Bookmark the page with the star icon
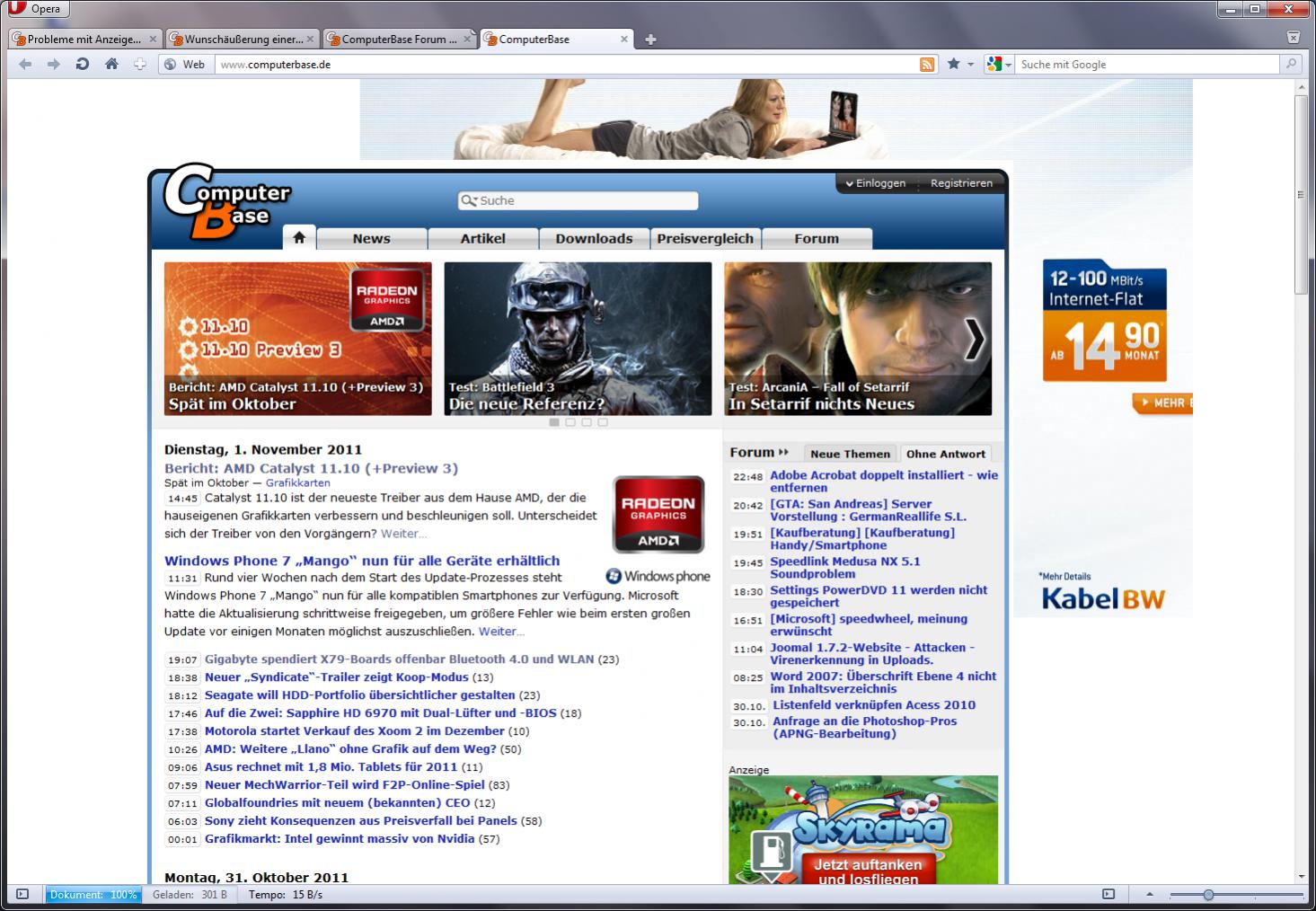The width and height of the screenshot is (1316, 911). [953, 65]
